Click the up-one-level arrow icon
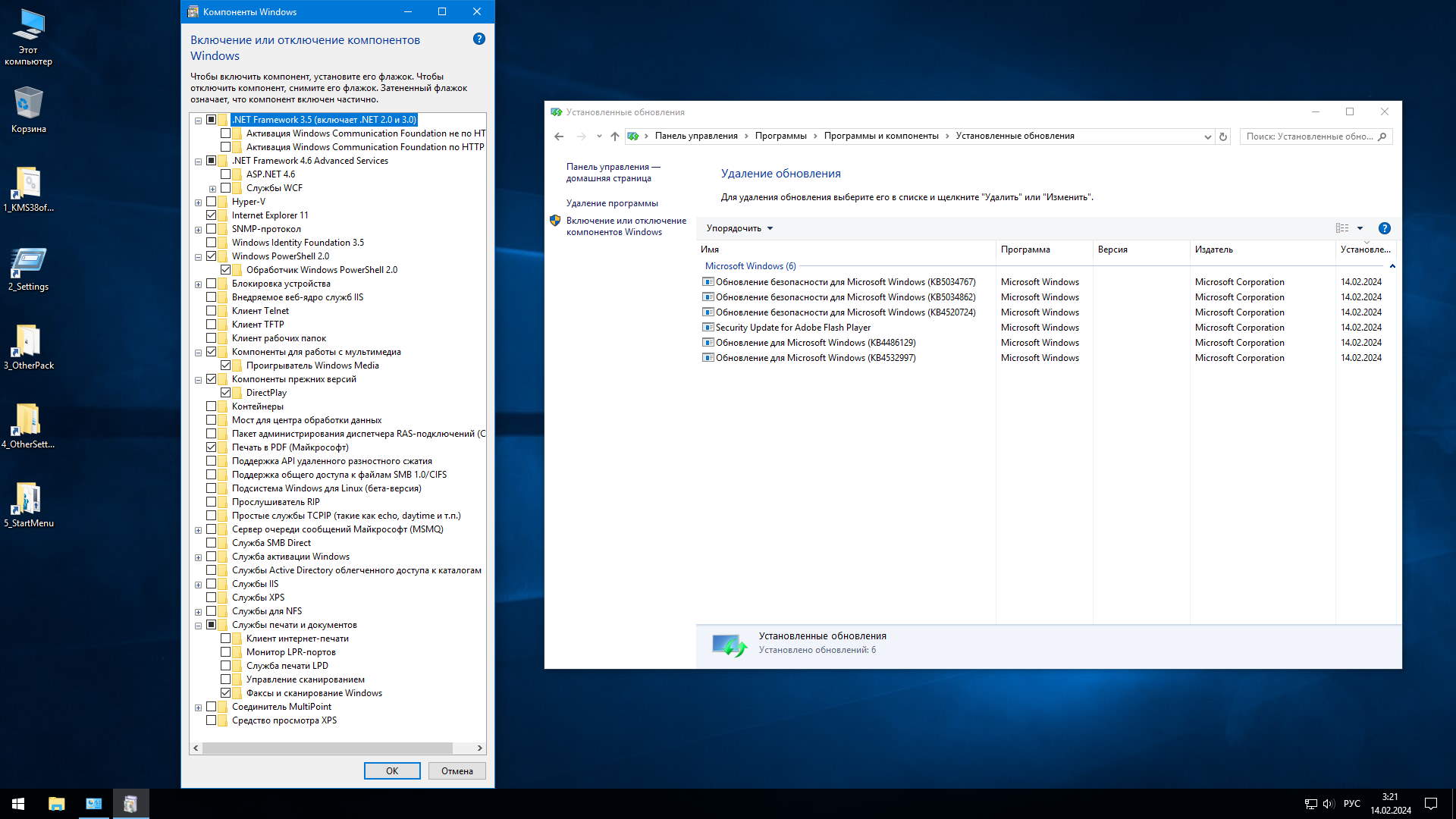Viewport: 1456px width, 819px height. pyautogui.click(x=614, y=136)
